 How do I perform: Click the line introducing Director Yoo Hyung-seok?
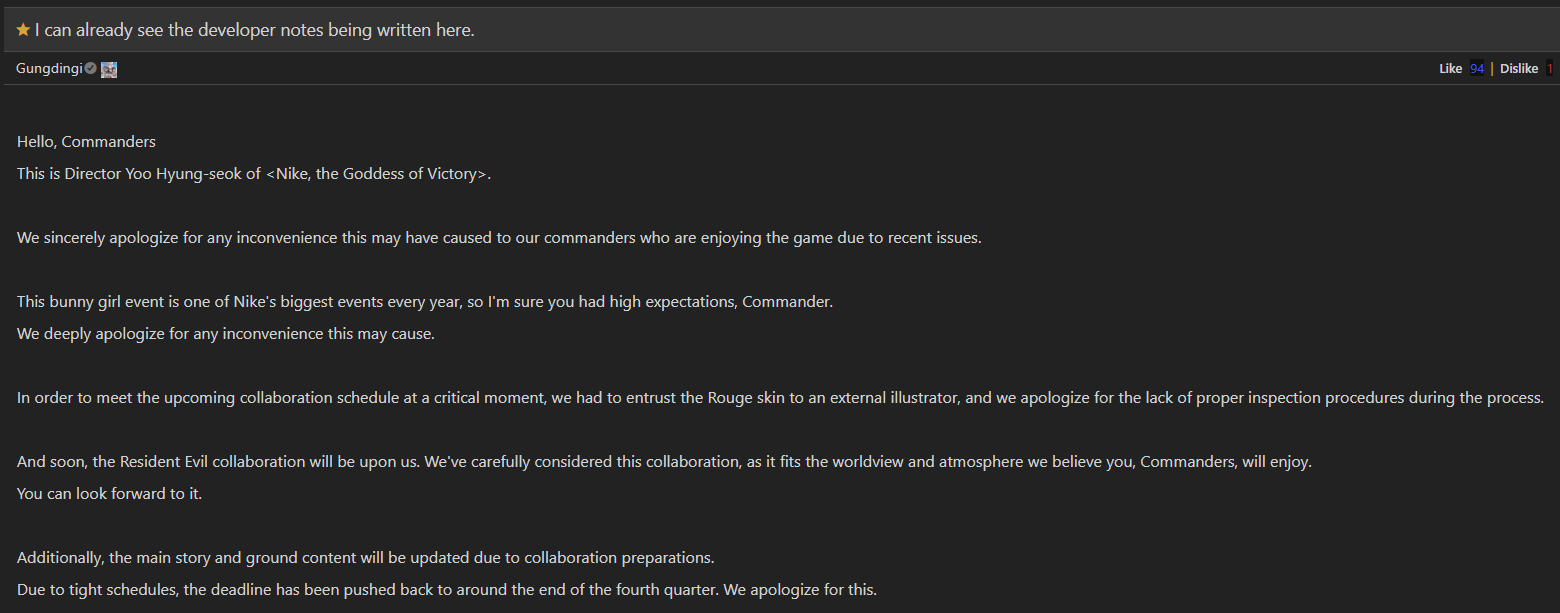254,173
